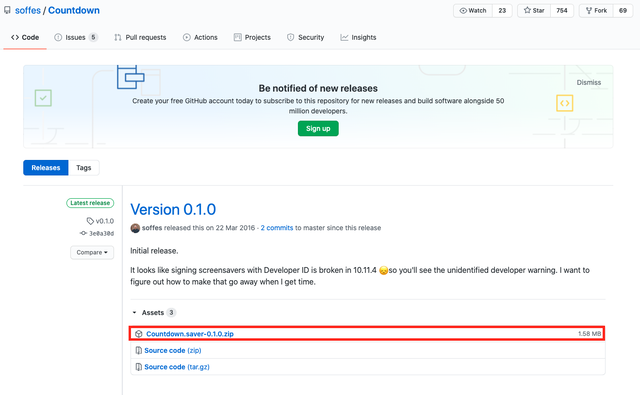Click the repository book icon beside soffes
The width and height of the screenshot is (640, 395).
(x=7, y=10)
